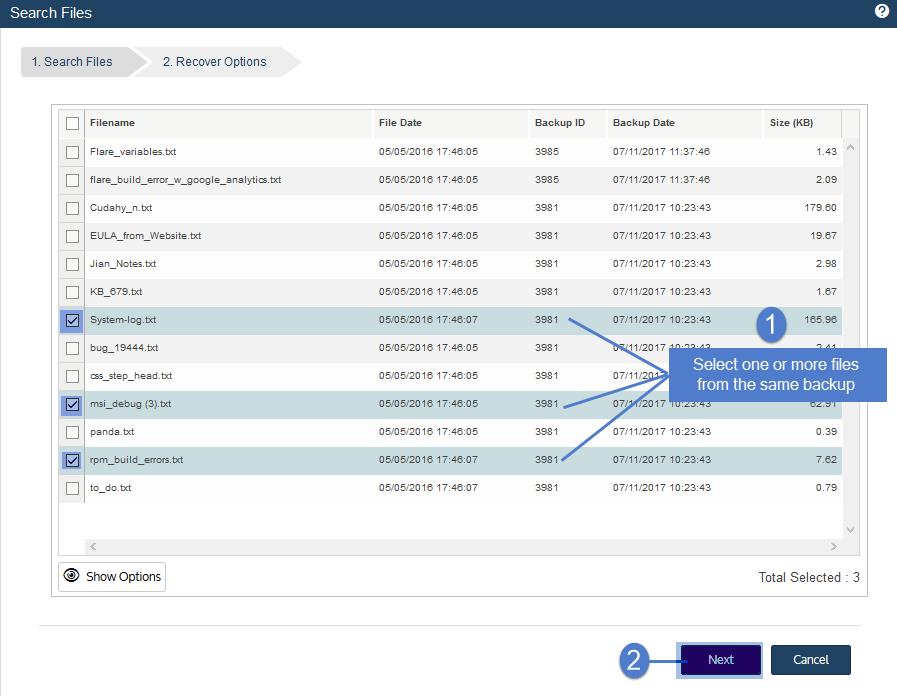
Task: Check the css_step_head.txt checkbox
Action: [x=72, y=376]
